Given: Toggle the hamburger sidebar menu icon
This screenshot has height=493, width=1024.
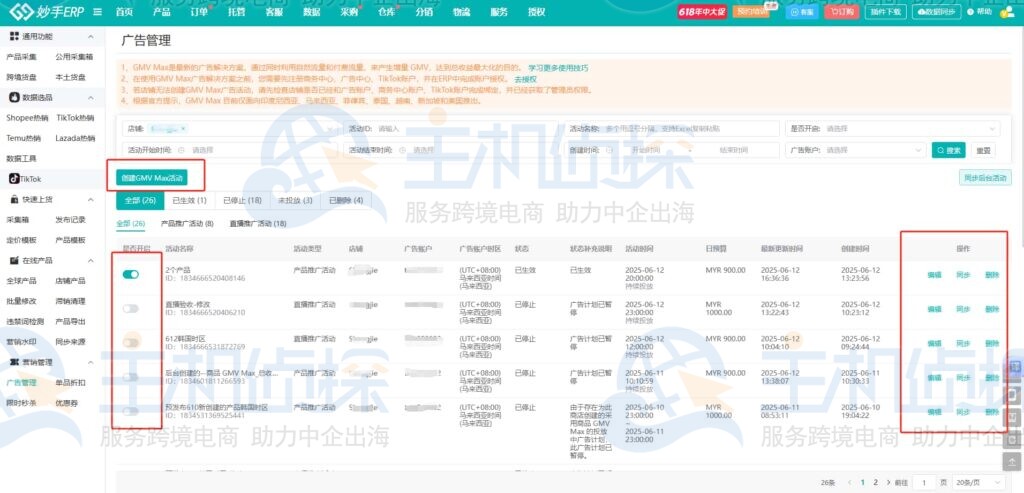Looking at the screenshot, I should point(97,12).
